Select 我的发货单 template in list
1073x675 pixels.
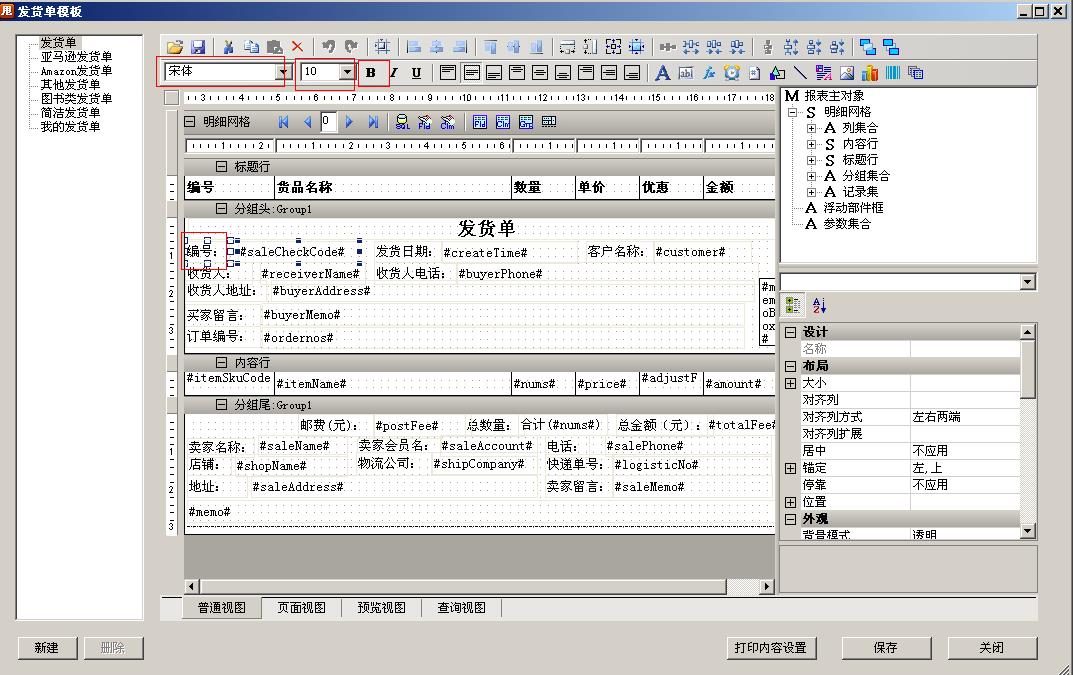point(70,127)
